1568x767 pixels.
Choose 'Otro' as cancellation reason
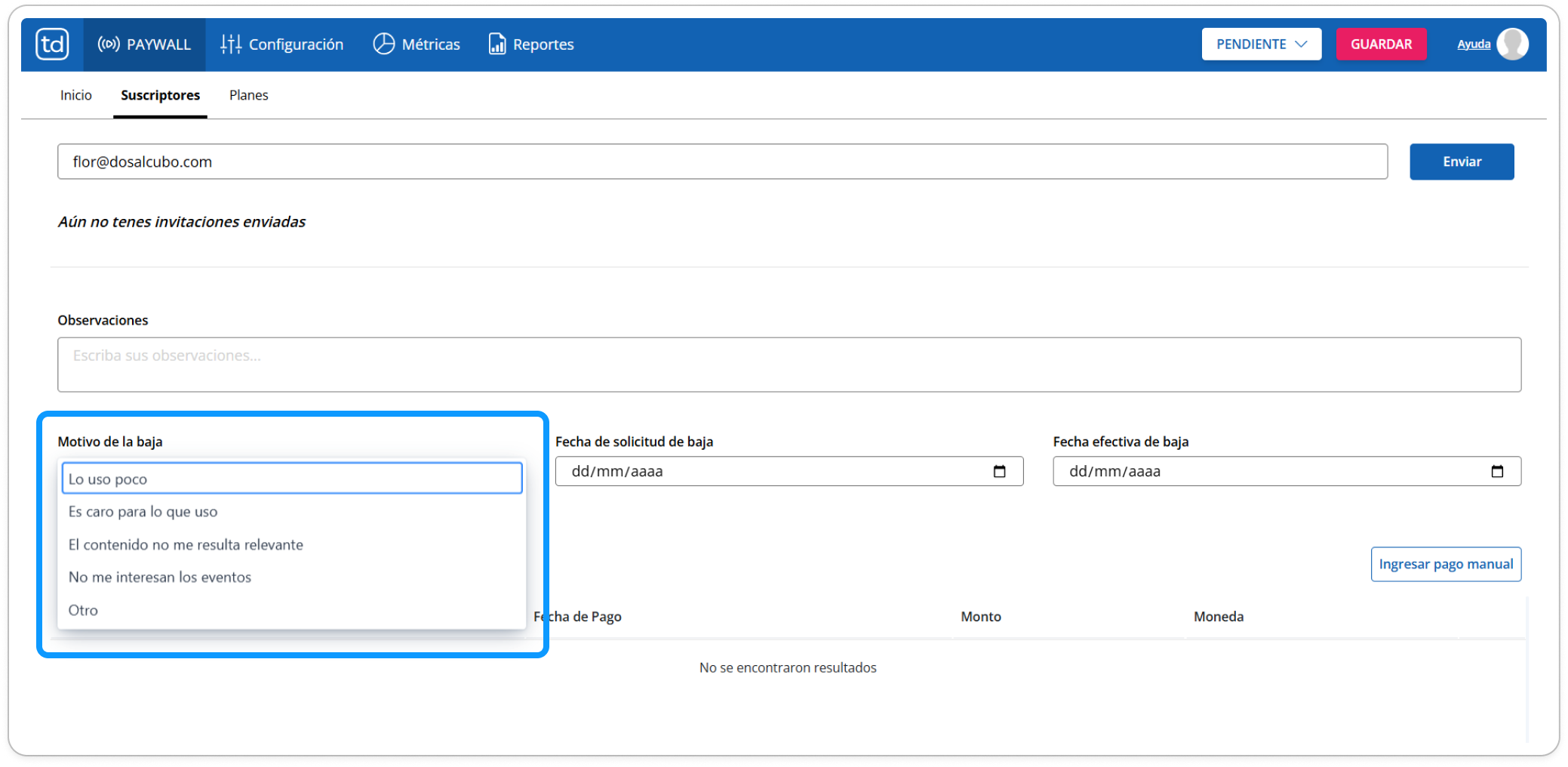292,610
